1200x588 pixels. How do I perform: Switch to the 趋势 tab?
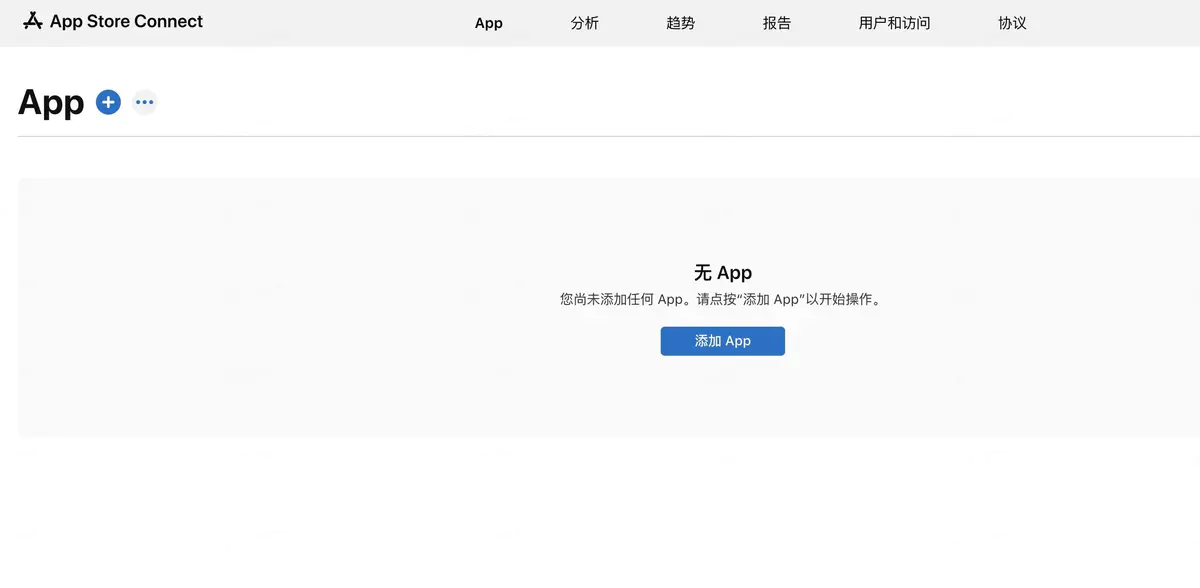click(x=681, y=23)
